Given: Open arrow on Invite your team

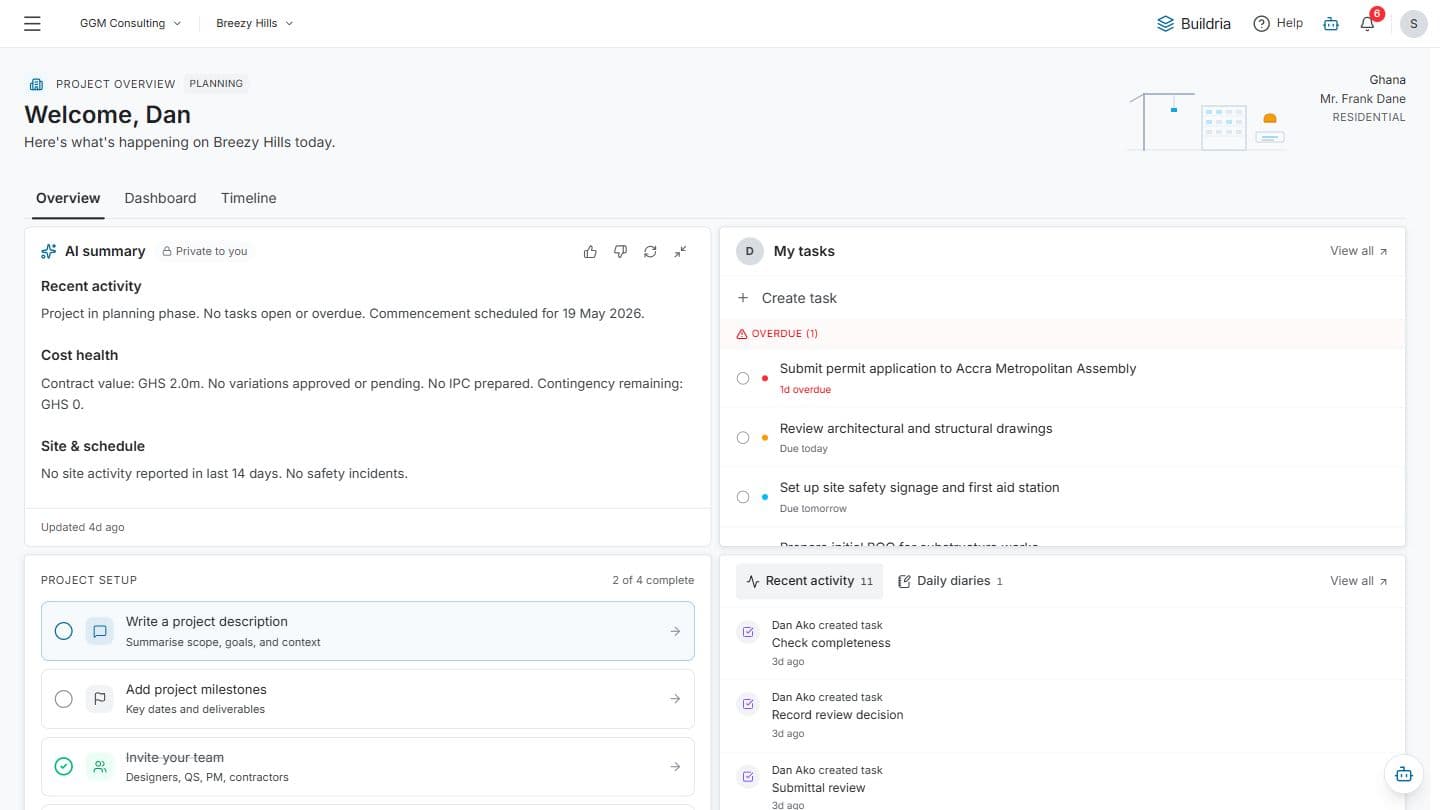Looking at the screenshot, I should pos(675,767).
